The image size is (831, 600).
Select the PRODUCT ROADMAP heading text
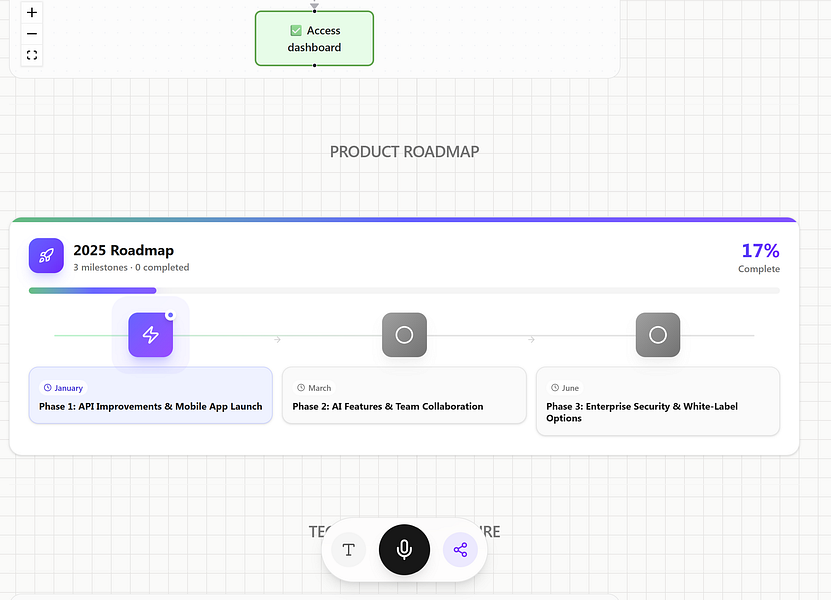click(403, 151)
